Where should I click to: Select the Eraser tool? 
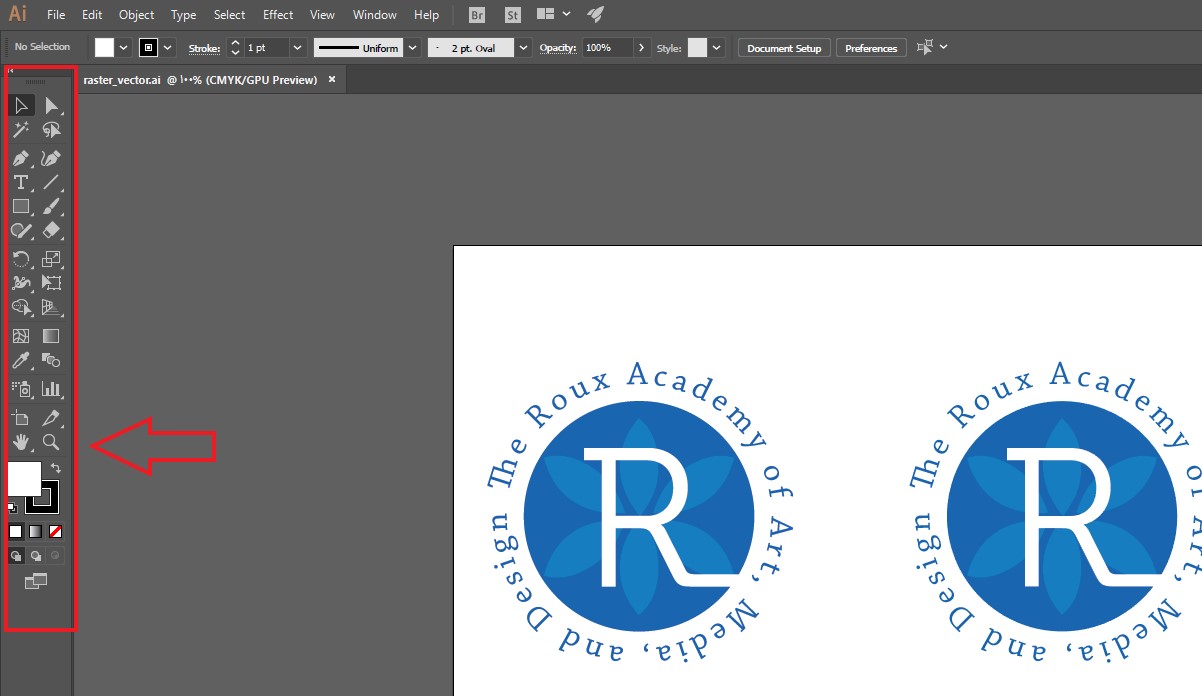coord(52,230)
